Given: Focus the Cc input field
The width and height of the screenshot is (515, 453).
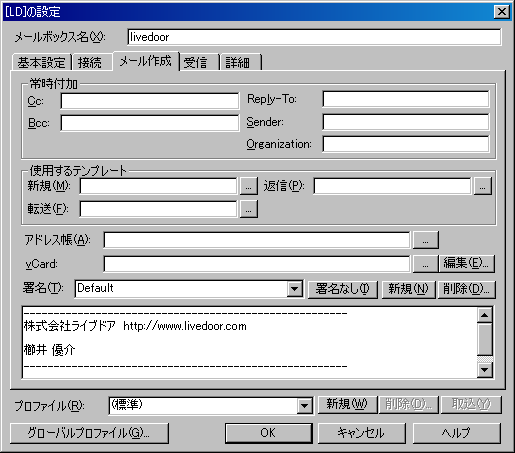Looking at the screenshot, I should pyautogui.click(x=150, y=101).
